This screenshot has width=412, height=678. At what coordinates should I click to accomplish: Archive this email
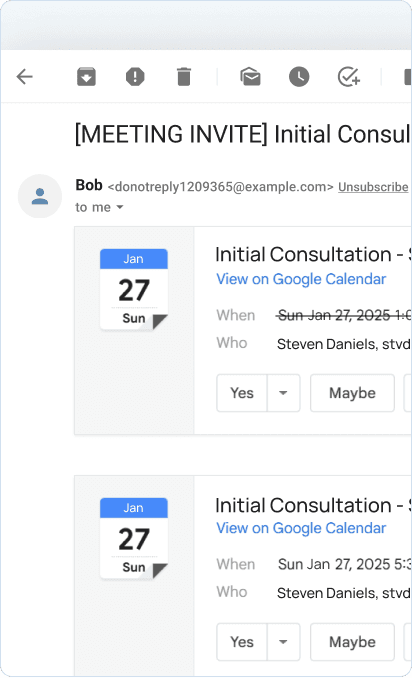point(86,77)
